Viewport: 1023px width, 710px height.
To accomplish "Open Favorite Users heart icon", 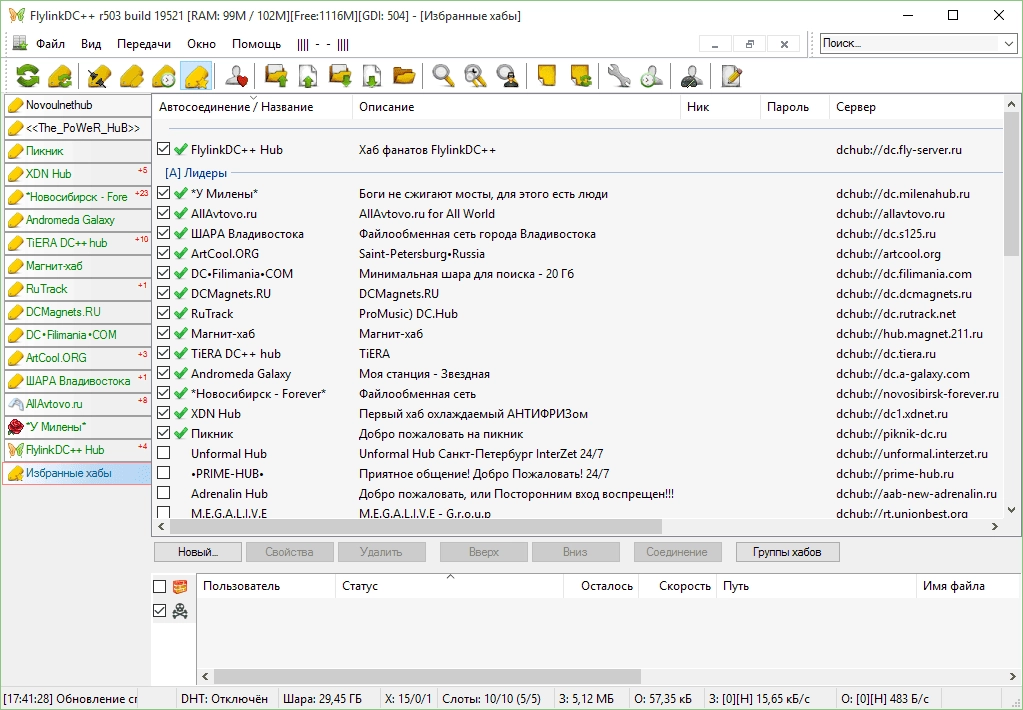I will coord(236,76).
